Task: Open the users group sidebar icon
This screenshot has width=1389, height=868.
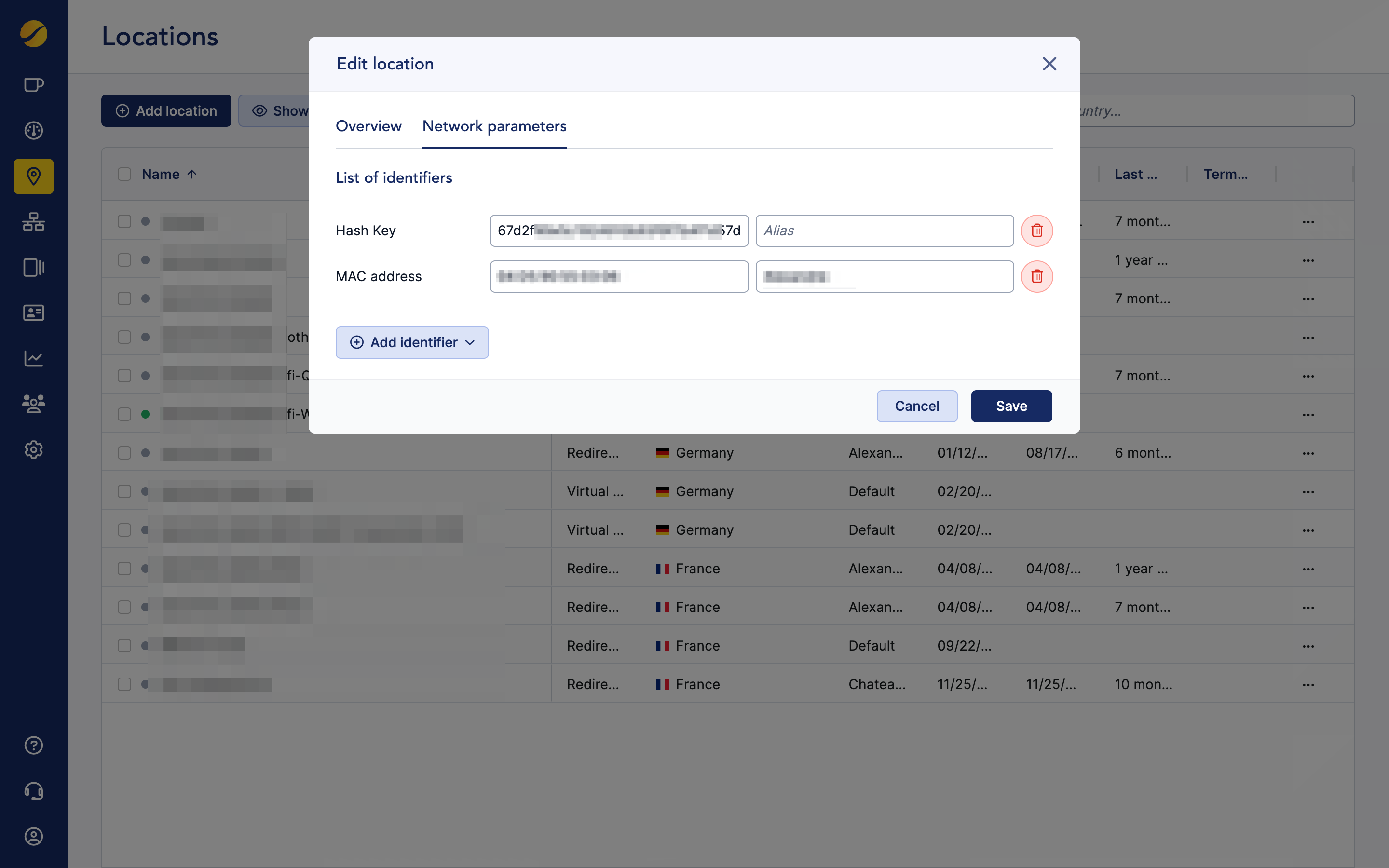Action: coord(34,404)
